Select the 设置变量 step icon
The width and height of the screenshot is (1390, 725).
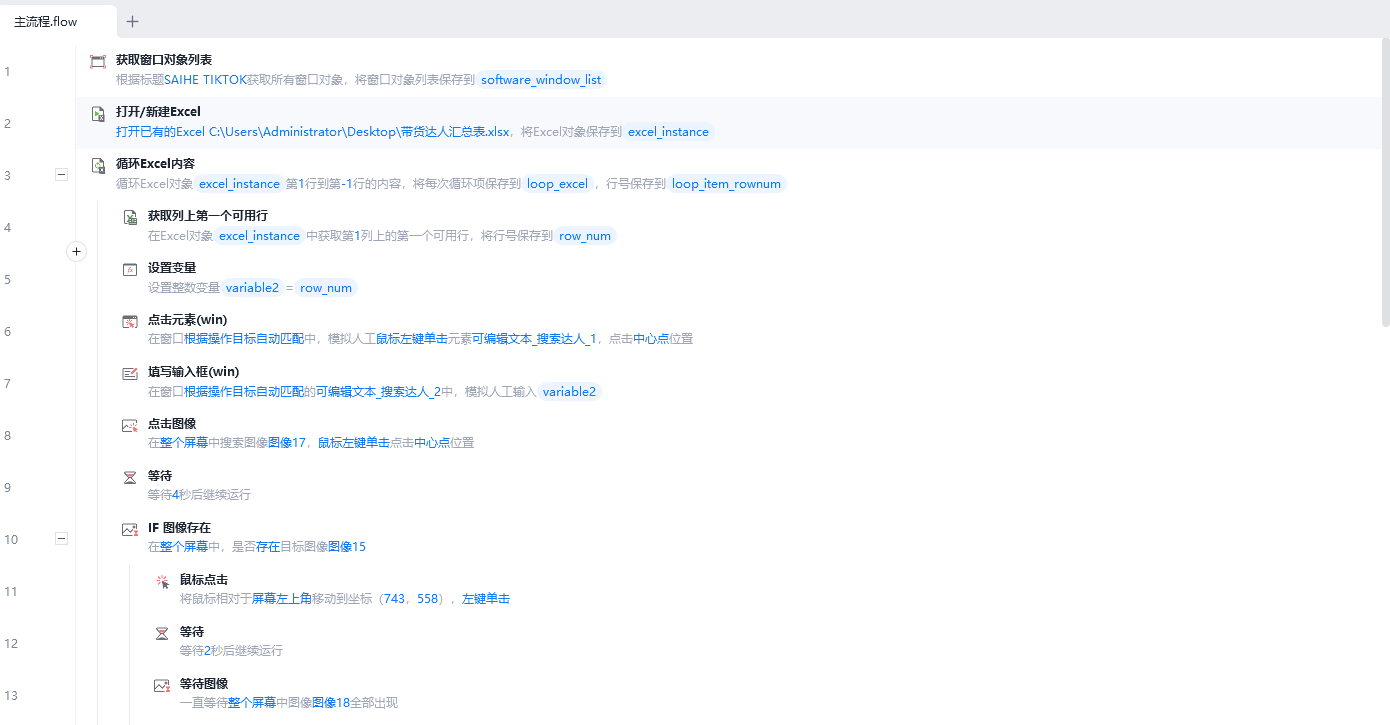tap(130, 270)
